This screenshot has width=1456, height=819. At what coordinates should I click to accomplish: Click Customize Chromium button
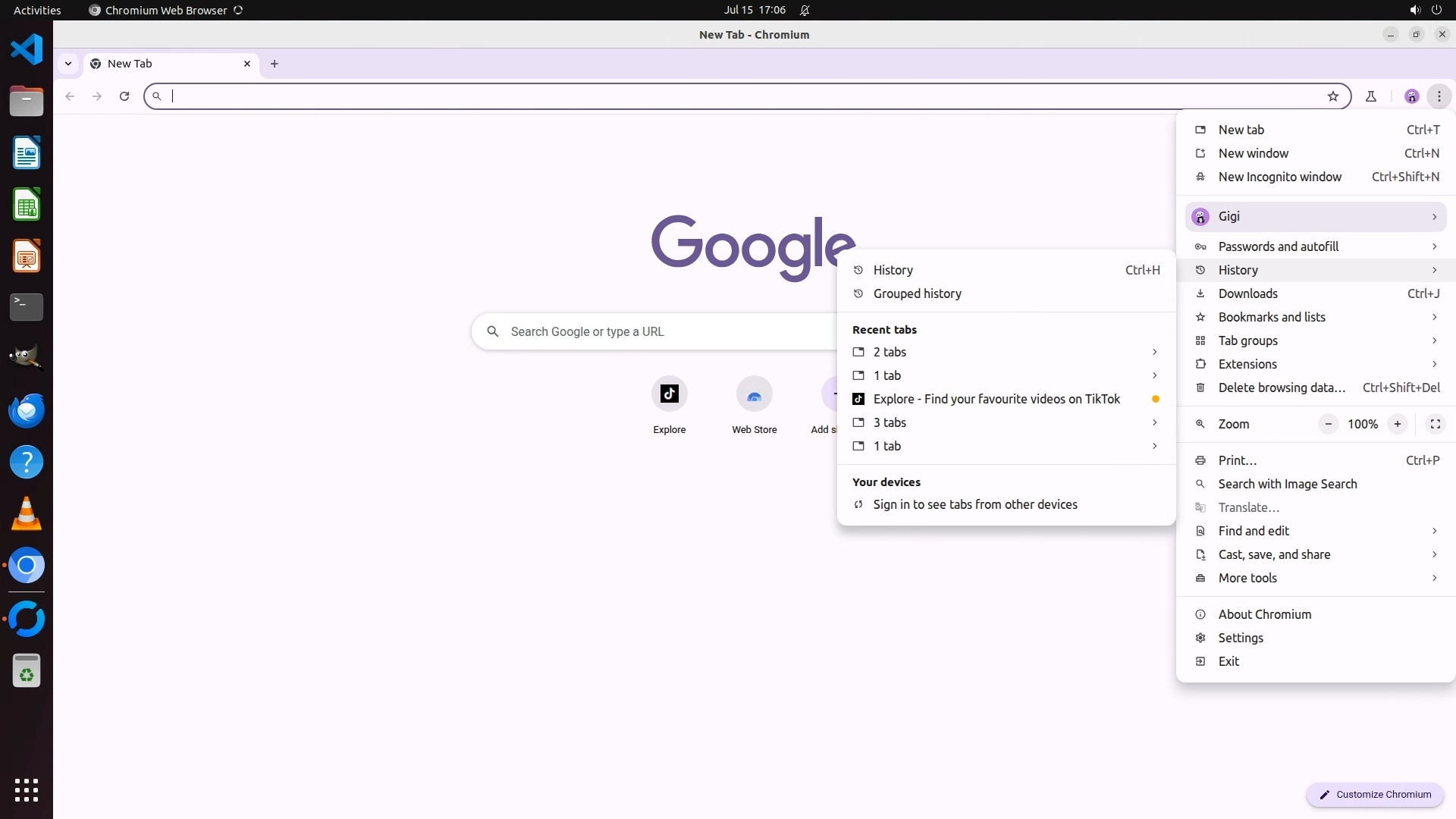1374,794
